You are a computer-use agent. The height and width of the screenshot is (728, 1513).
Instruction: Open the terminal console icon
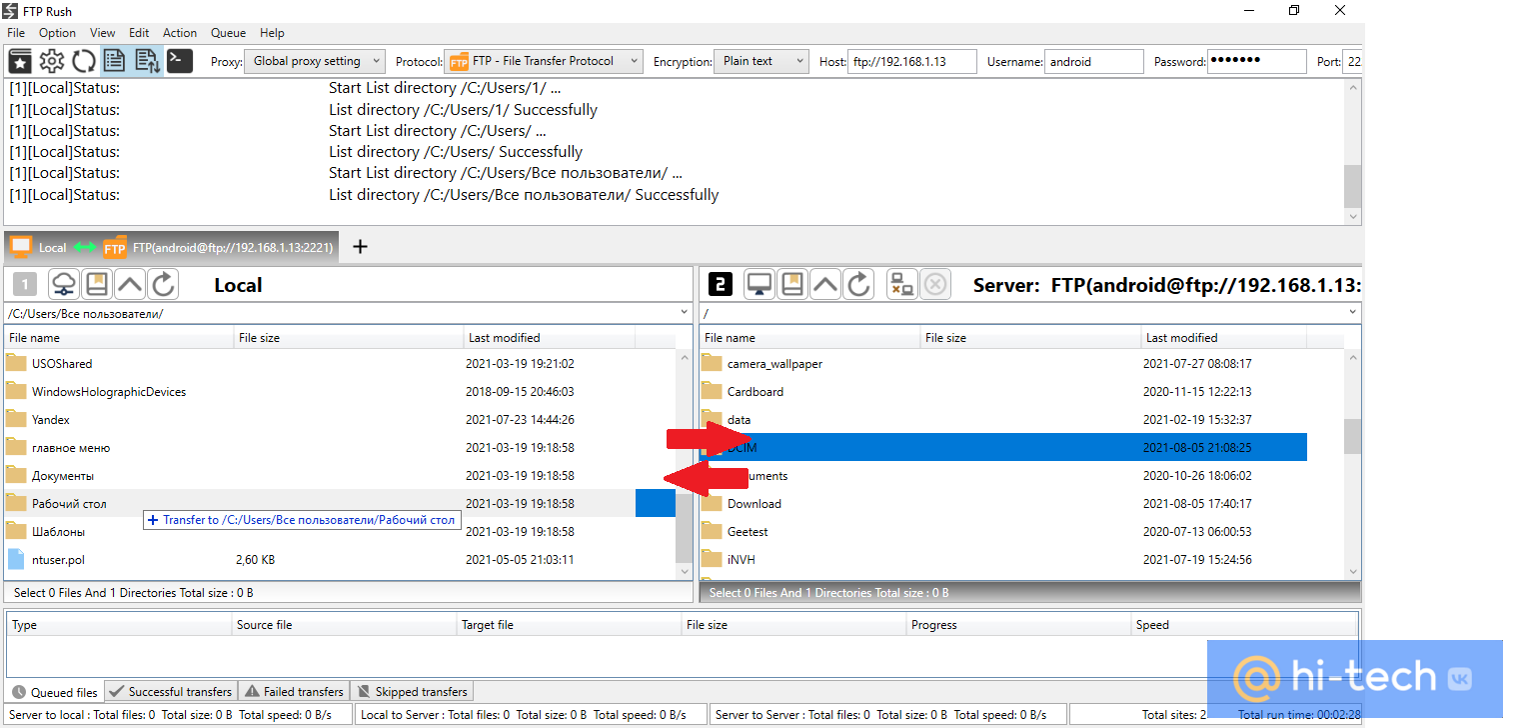[x=179, y=61]
